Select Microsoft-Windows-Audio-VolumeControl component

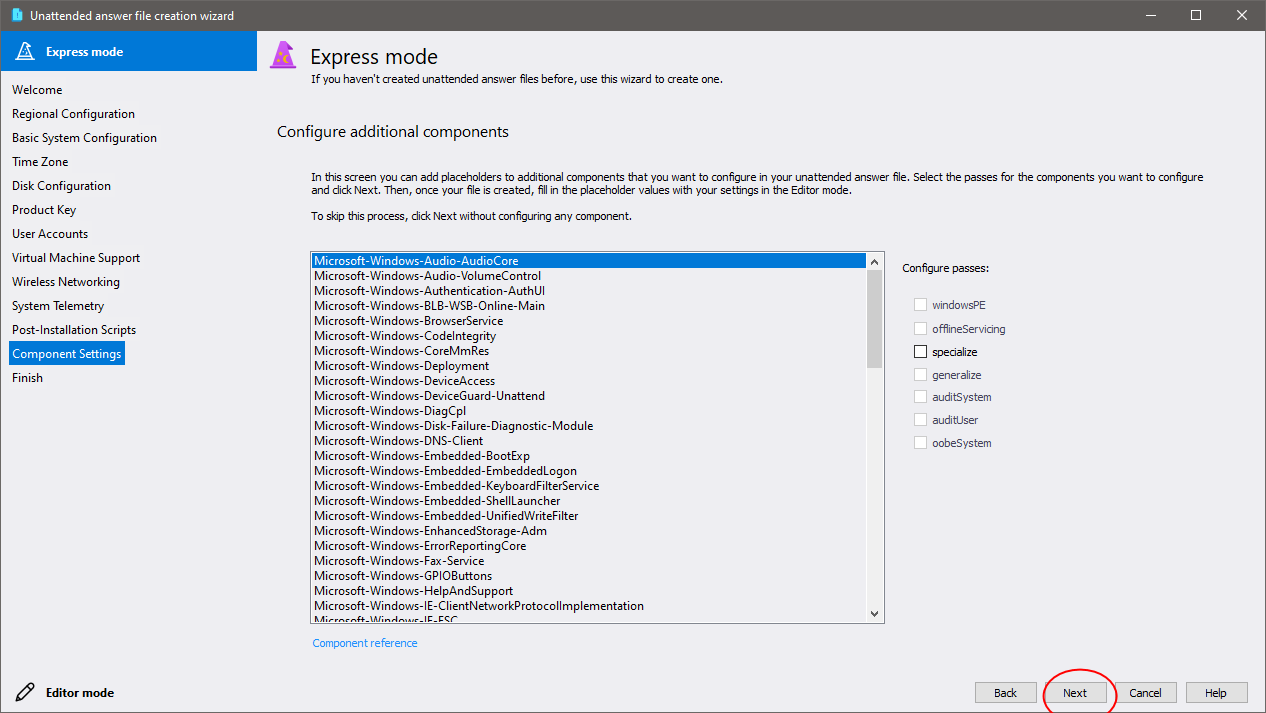click(588, 276)
